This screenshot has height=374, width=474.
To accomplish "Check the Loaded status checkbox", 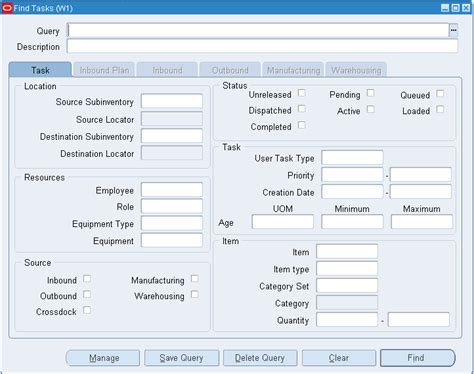I will click(440, 109).
